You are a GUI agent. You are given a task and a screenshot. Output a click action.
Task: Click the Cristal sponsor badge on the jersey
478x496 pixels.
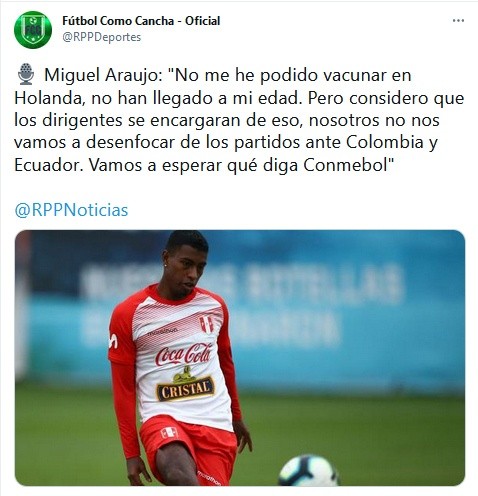(185, 385)
